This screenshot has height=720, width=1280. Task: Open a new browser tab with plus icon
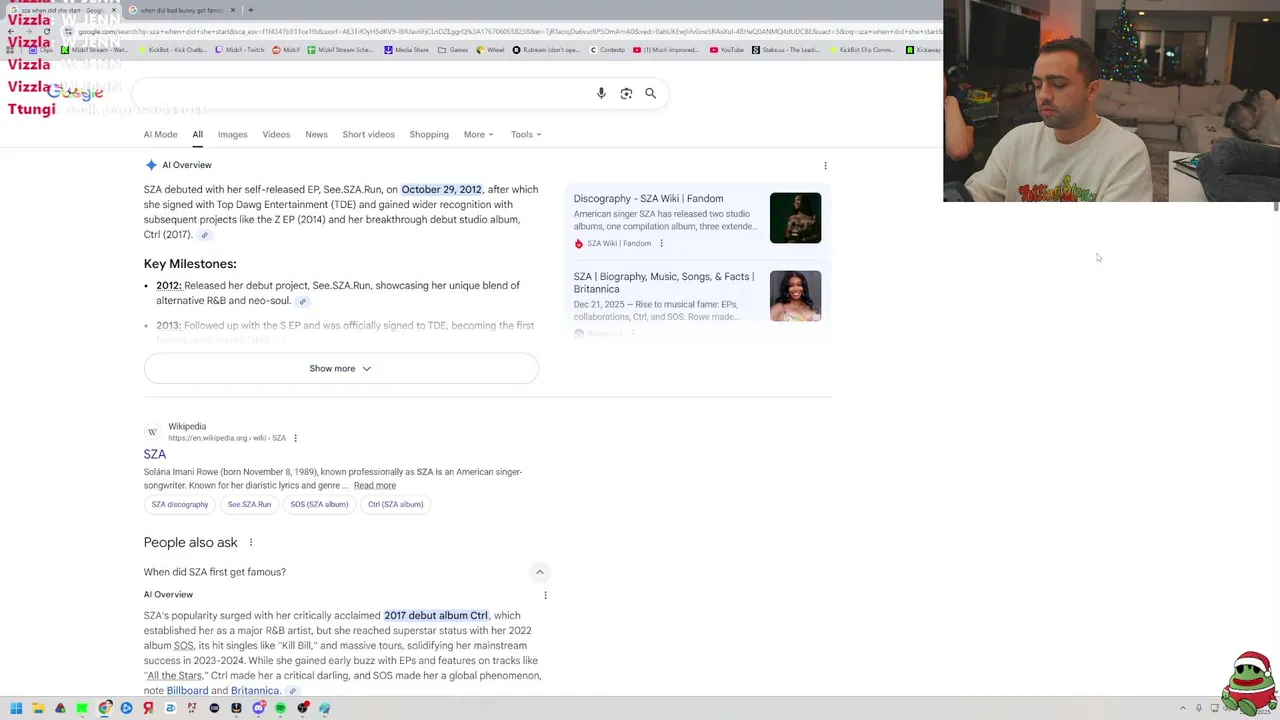click(250, 10)
